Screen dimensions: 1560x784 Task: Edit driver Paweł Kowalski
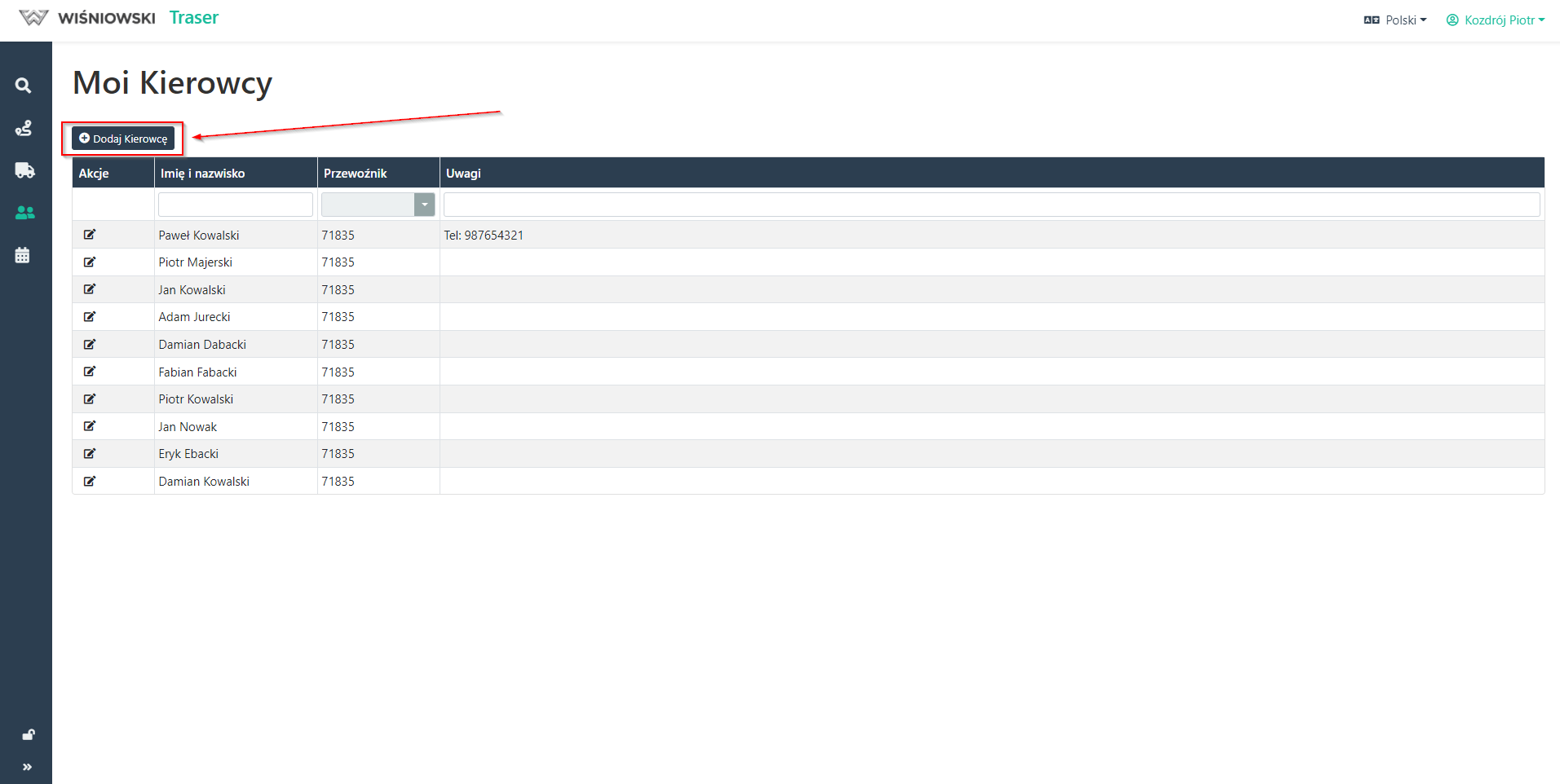(90, 235)
